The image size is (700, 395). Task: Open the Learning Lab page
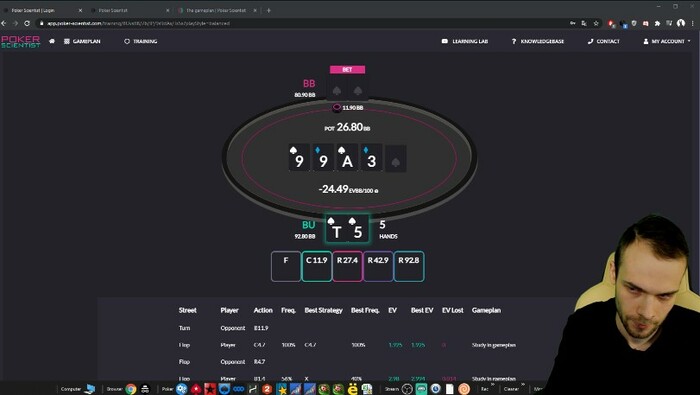pos(465,41)
